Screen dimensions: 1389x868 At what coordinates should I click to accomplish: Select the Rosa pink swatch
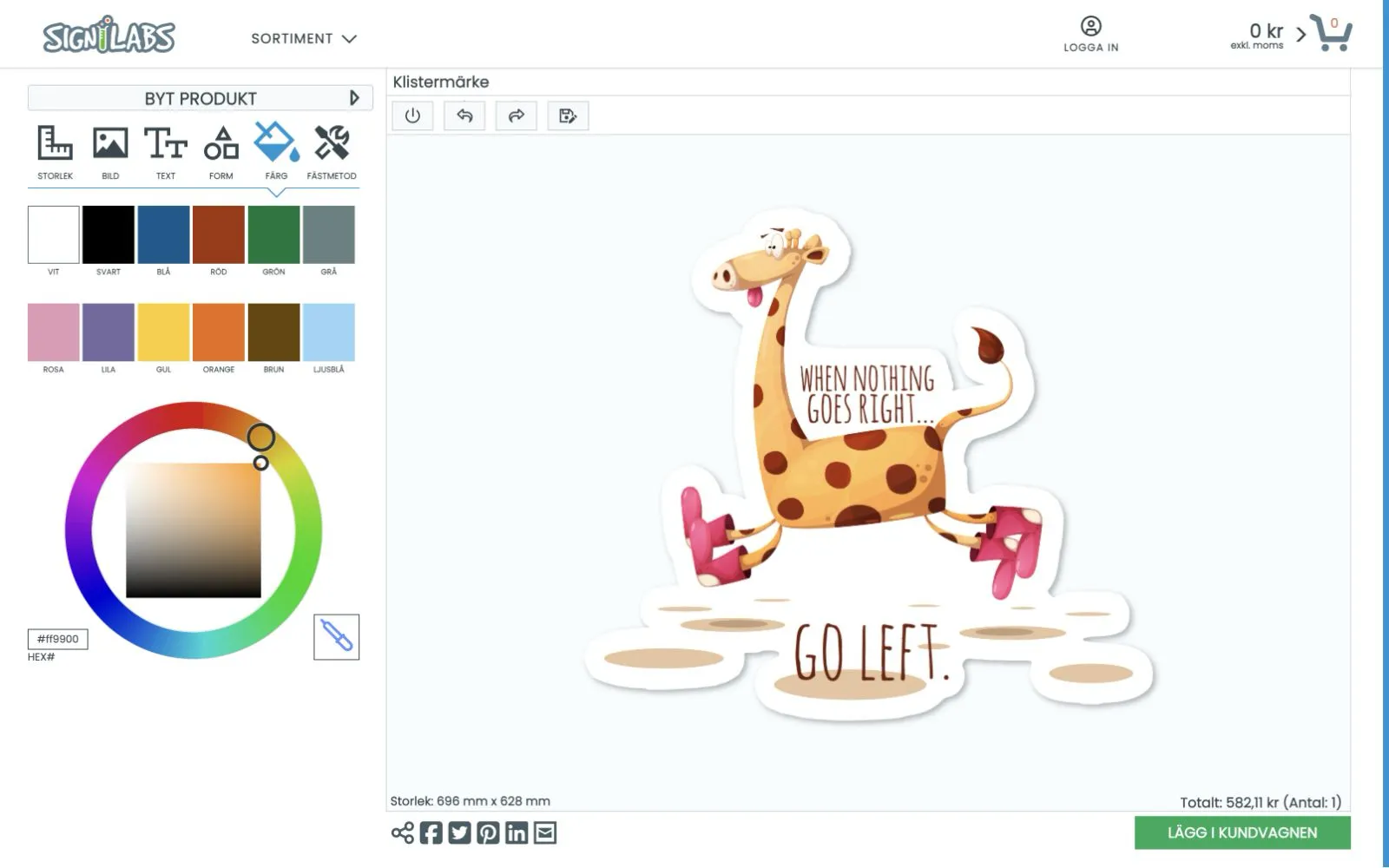pos(54,332)
